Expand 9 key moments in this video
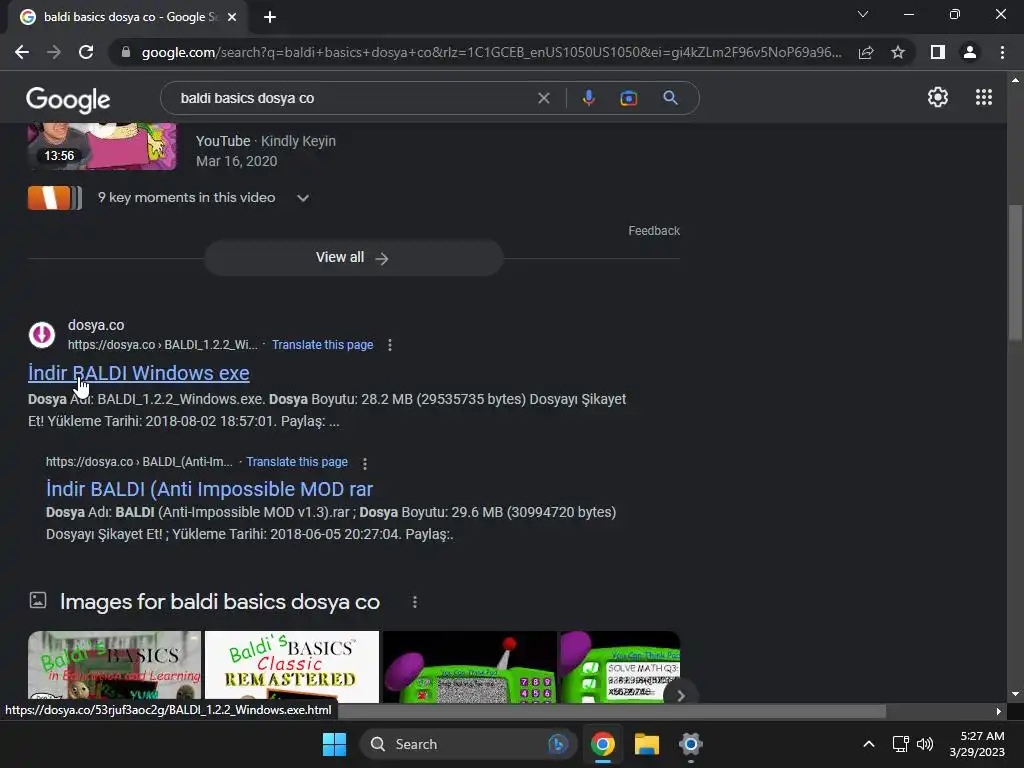1024x768 pixels. (x=203, y=197)
